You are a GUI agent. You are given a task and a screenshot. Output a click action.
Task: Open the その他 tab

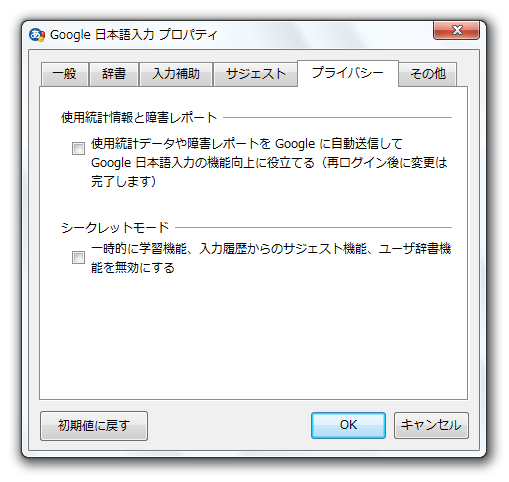(428, 74)
